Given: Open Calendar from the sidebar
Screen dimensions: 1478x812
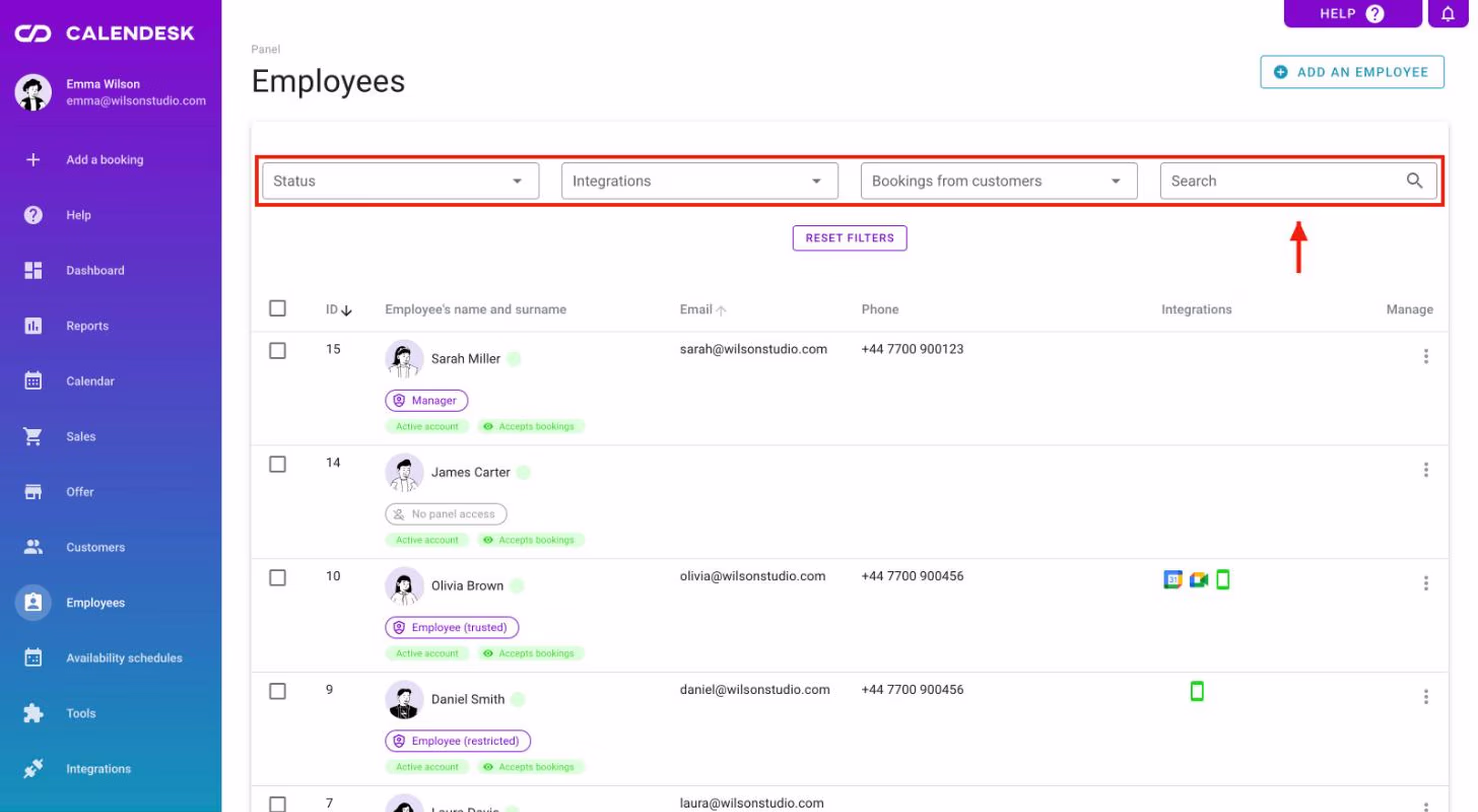Looking at the screenshot, I should (x=90, y=381).
